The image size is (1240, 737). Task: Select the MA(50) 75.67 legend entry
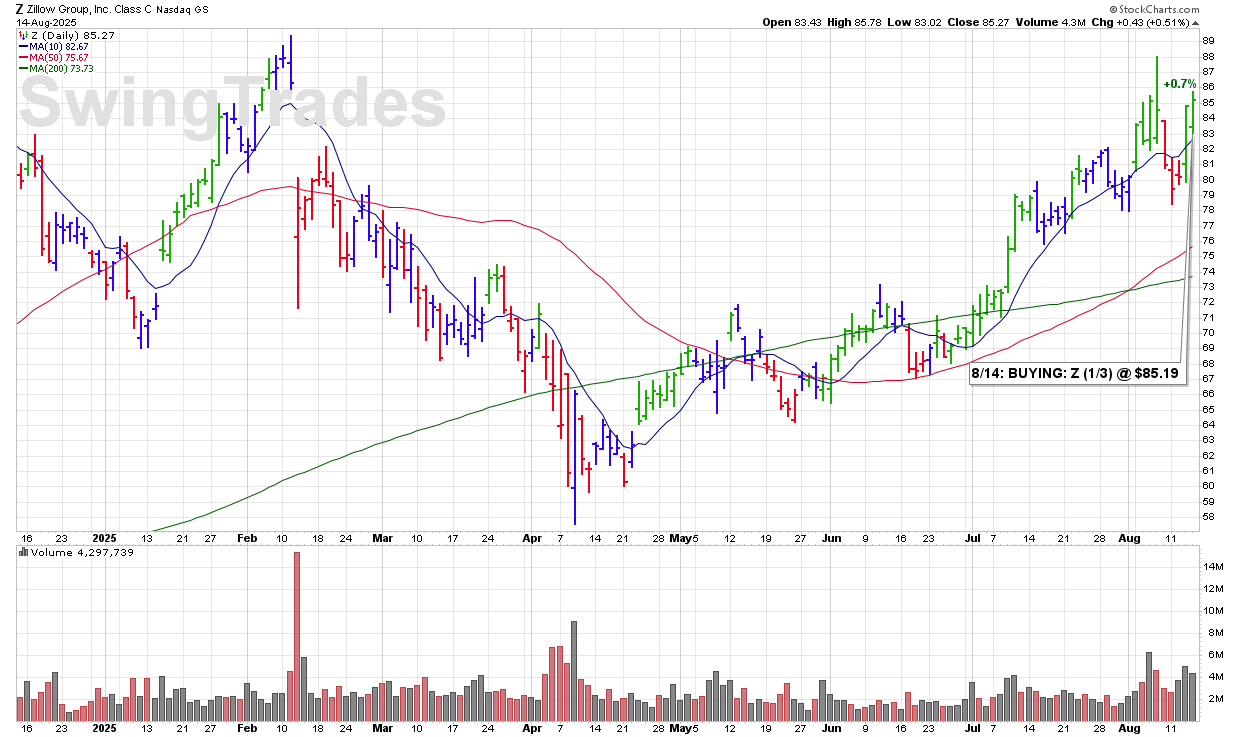click(60, 57)
